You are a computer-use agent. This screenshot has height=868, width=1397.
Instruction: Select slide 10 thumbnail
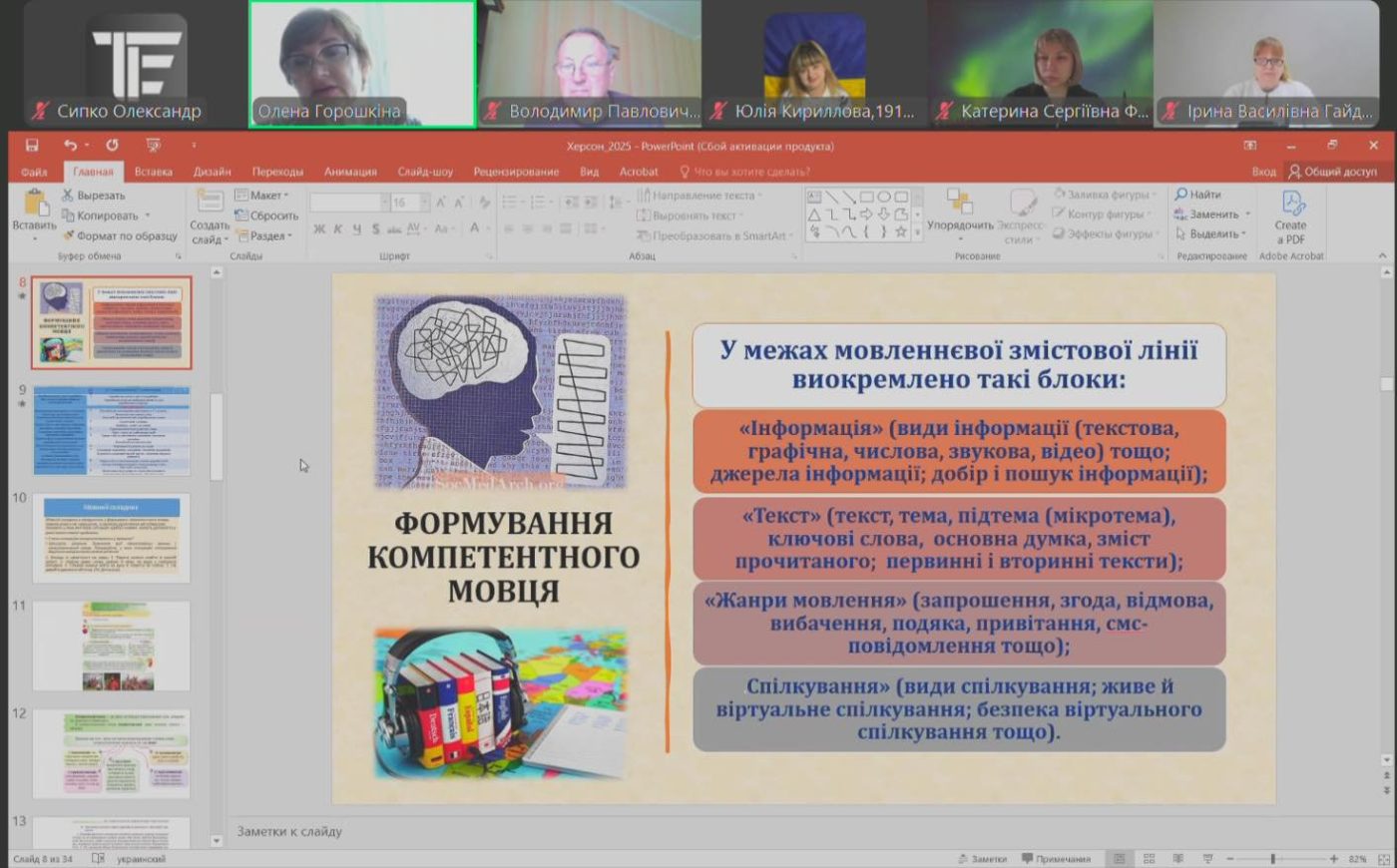(x=112, y=538)
